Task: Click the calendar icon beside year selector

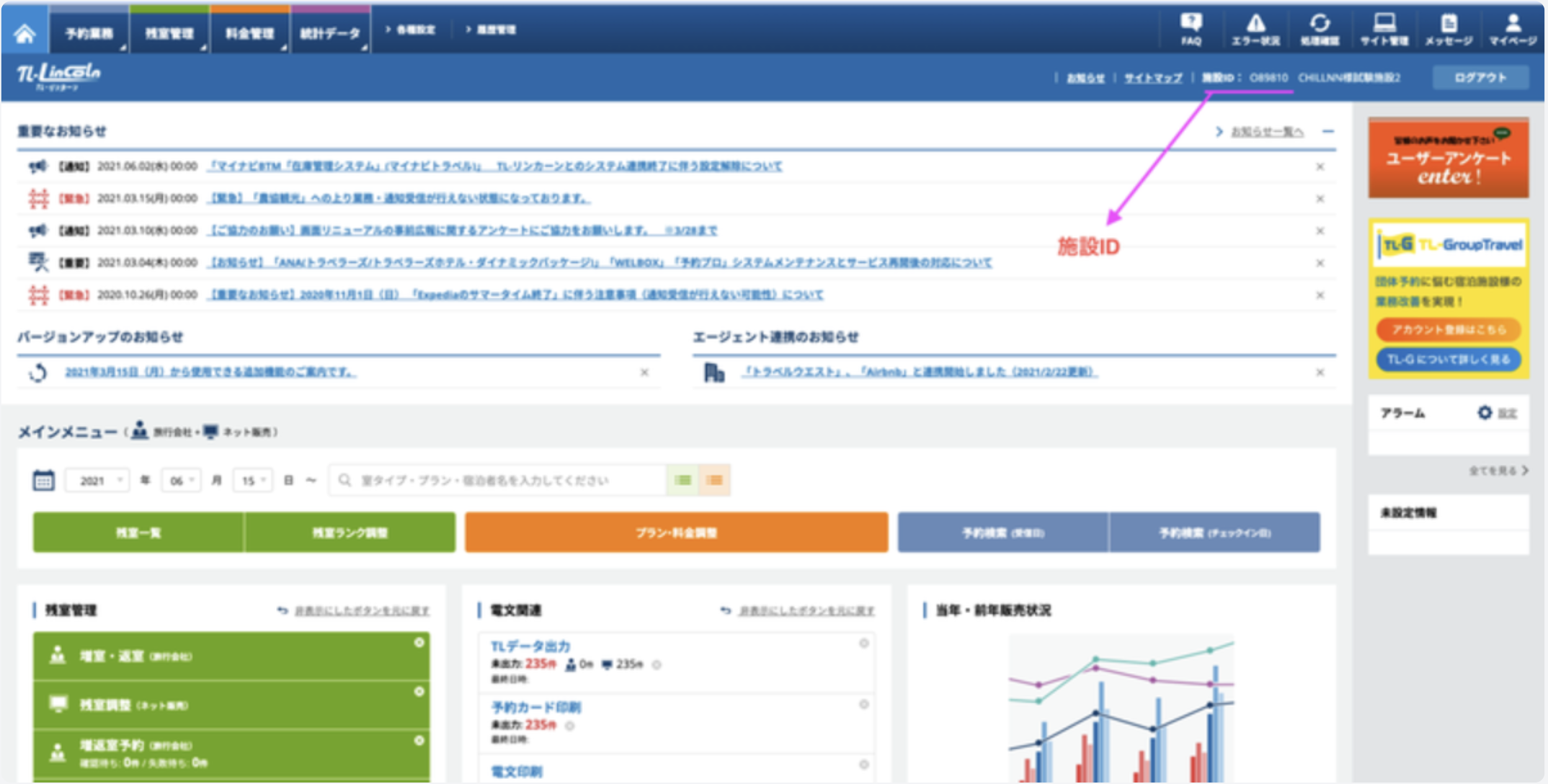Action: tap(43, 480)
